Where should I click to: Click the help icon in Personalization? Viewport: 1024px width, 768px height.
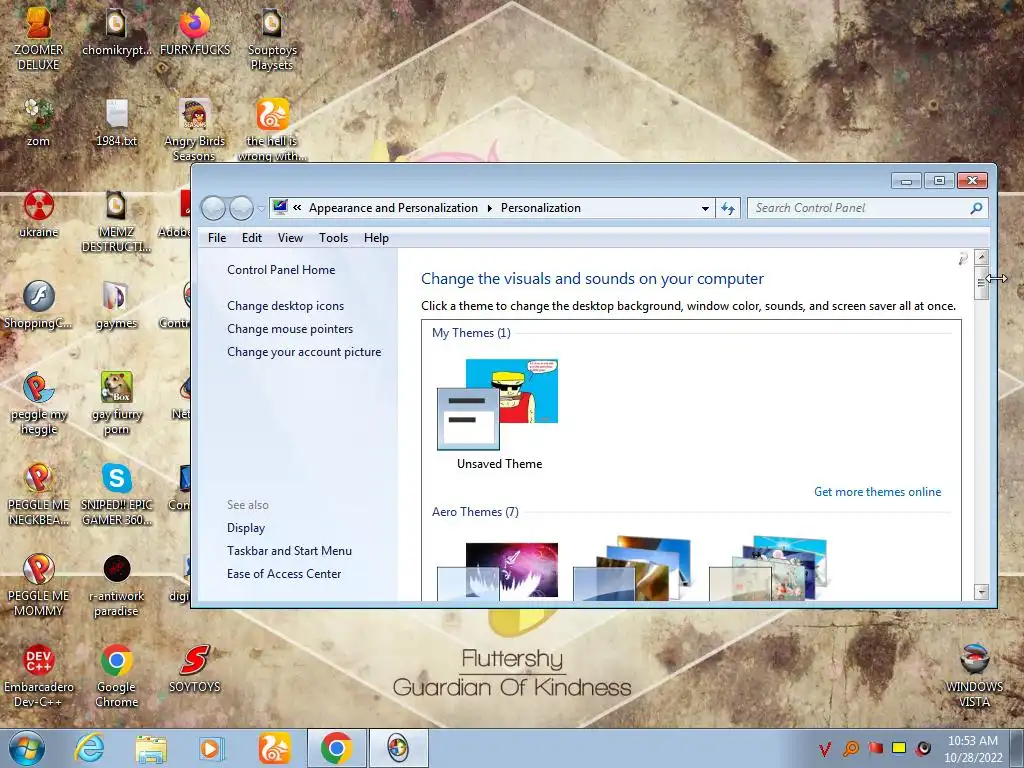[963, 259]
